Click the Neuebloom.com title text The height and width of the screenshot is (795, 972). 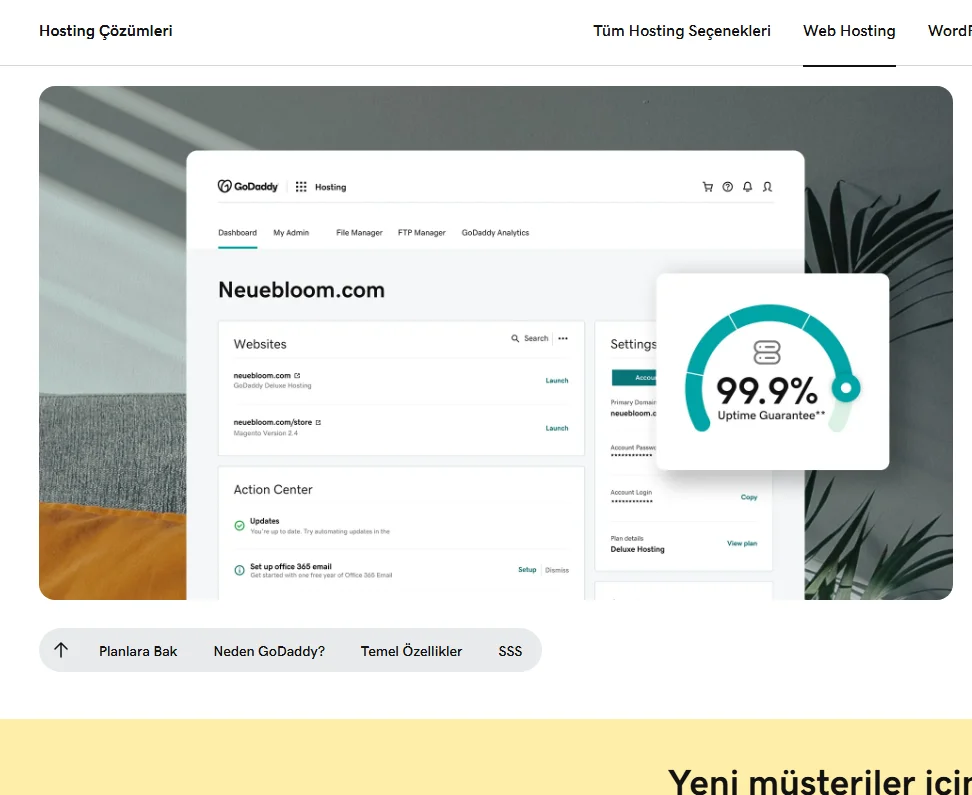point(301,290)
